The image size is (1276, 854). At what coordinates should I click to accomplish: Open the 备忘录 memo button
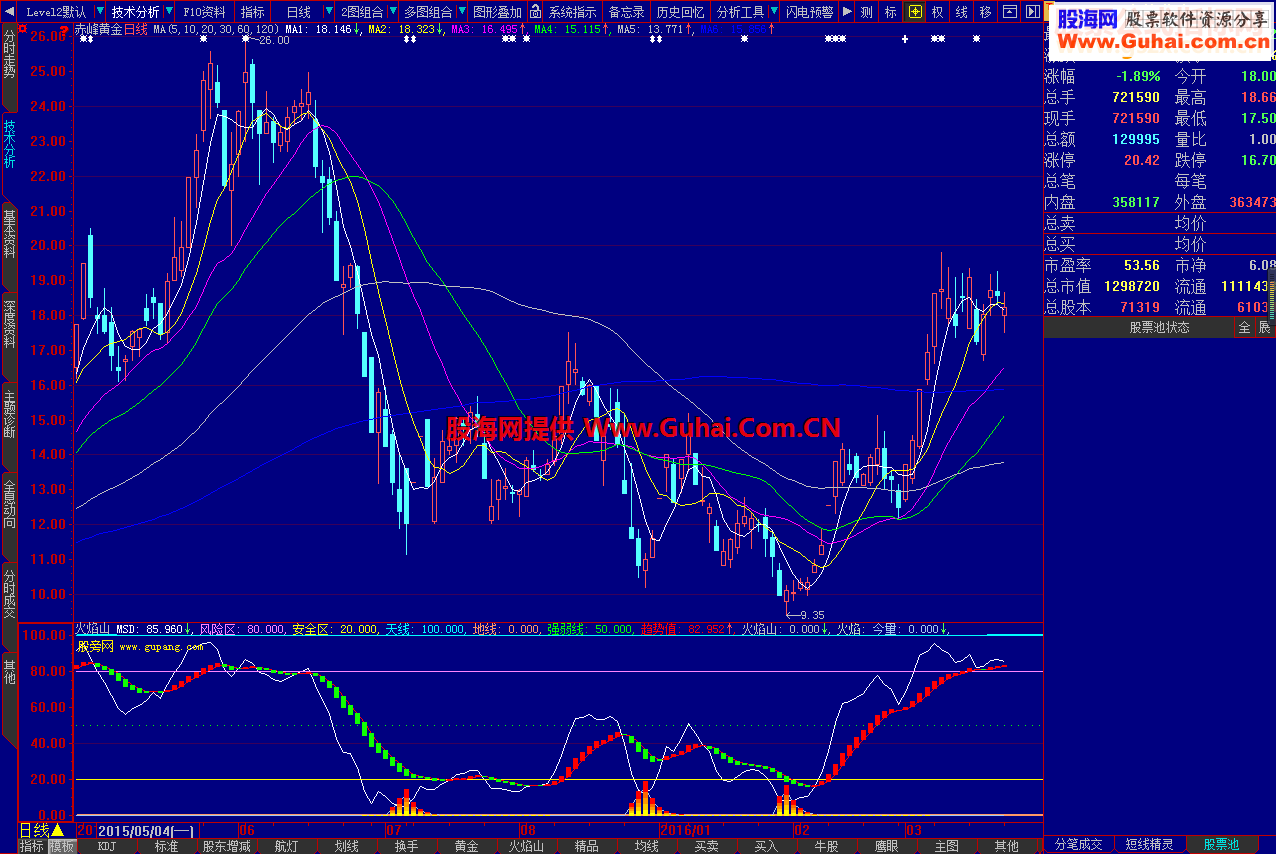pyautogui.click(x=627, y=12)
